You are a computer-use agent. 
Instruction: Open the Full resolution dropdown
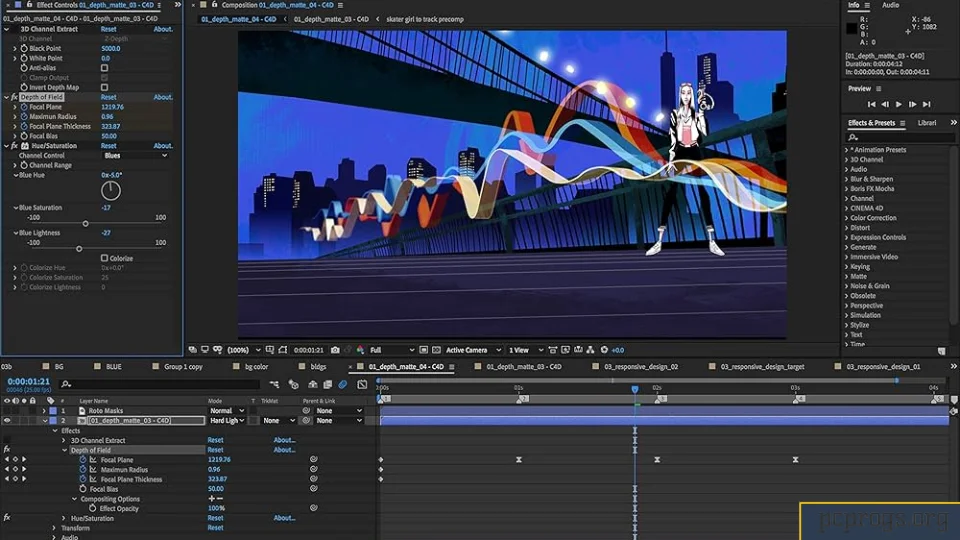click(x=392, y=350)
